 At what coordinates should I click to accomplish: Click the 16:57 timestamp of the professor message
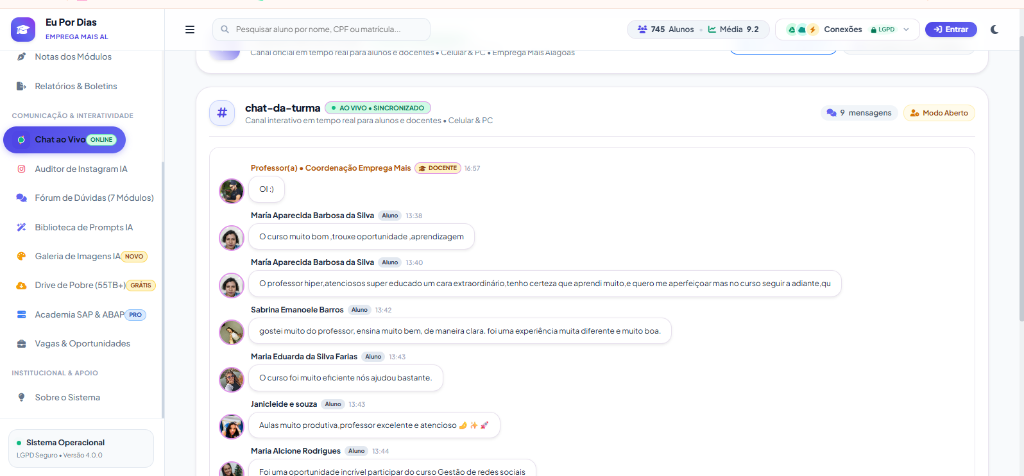[472, 168]
